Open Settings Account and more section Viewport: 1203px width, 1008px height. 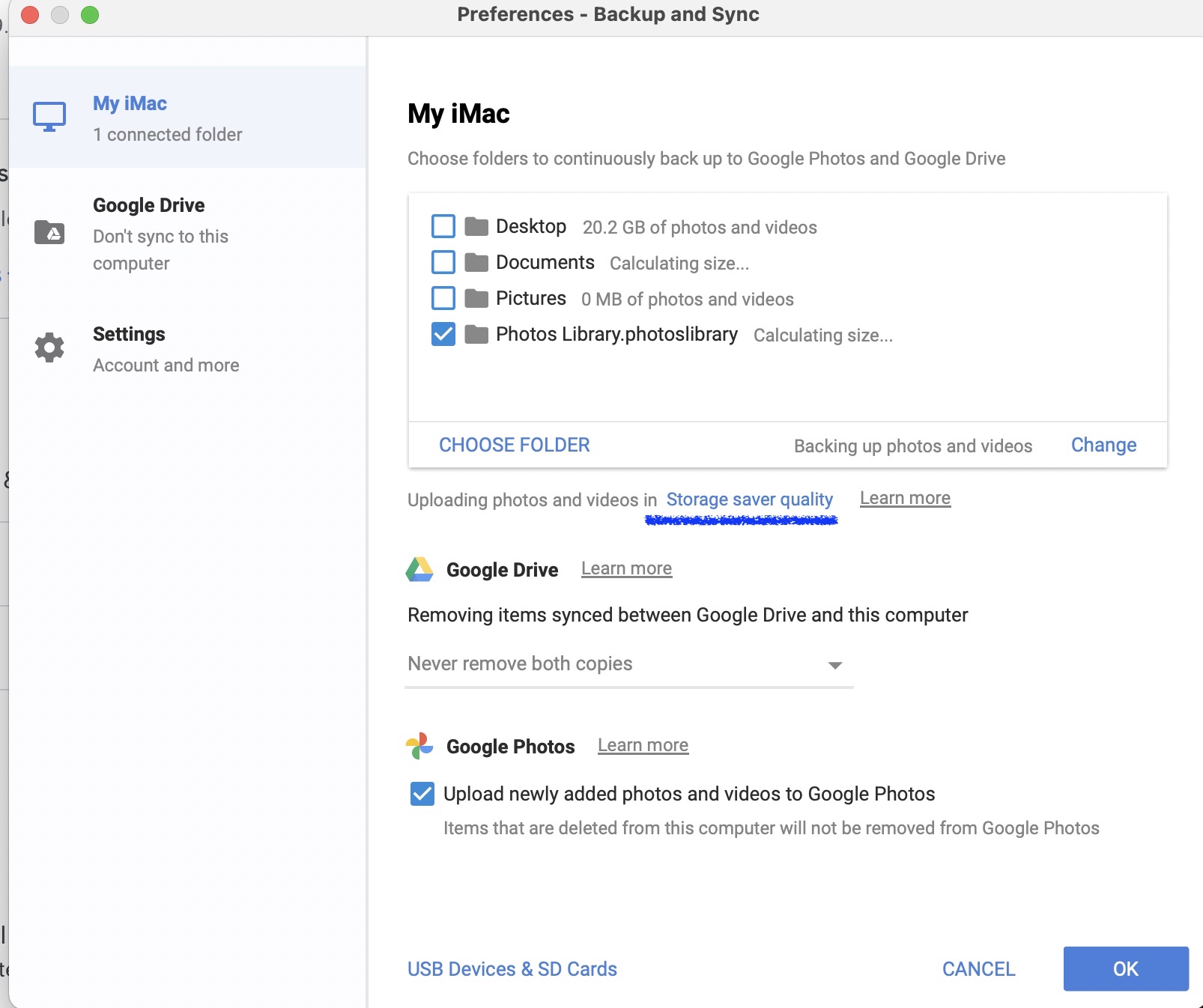pyautogui.click(x=187, y=349)
